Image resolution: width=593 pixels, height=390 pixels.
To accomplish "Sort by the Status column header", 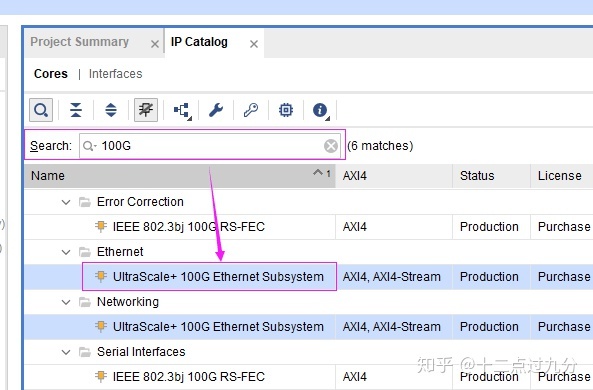I will coord(491,176).
